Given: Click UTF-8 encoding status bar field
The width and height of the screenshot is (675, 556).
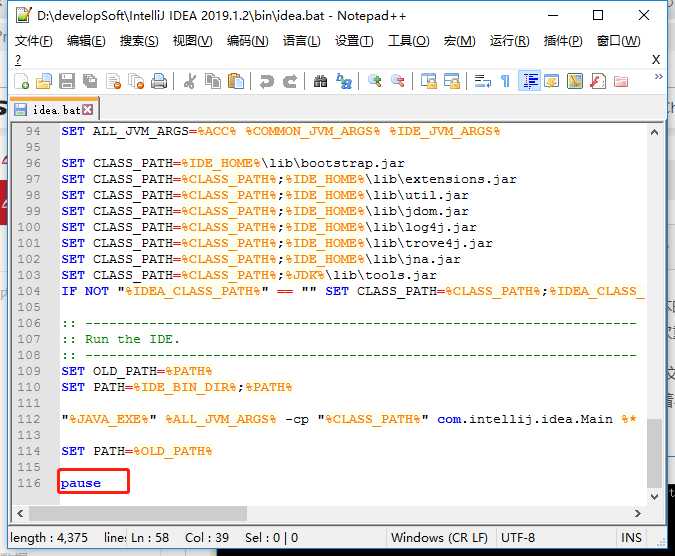Looking at the screenshot, I should (x=518, y=537).
